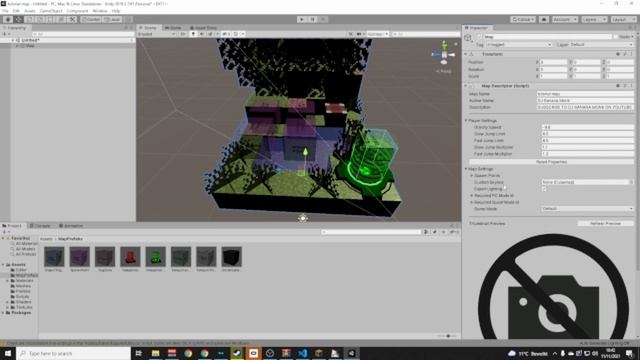Click the GameObject cube icon in Inspector

[x=468, y=38]
